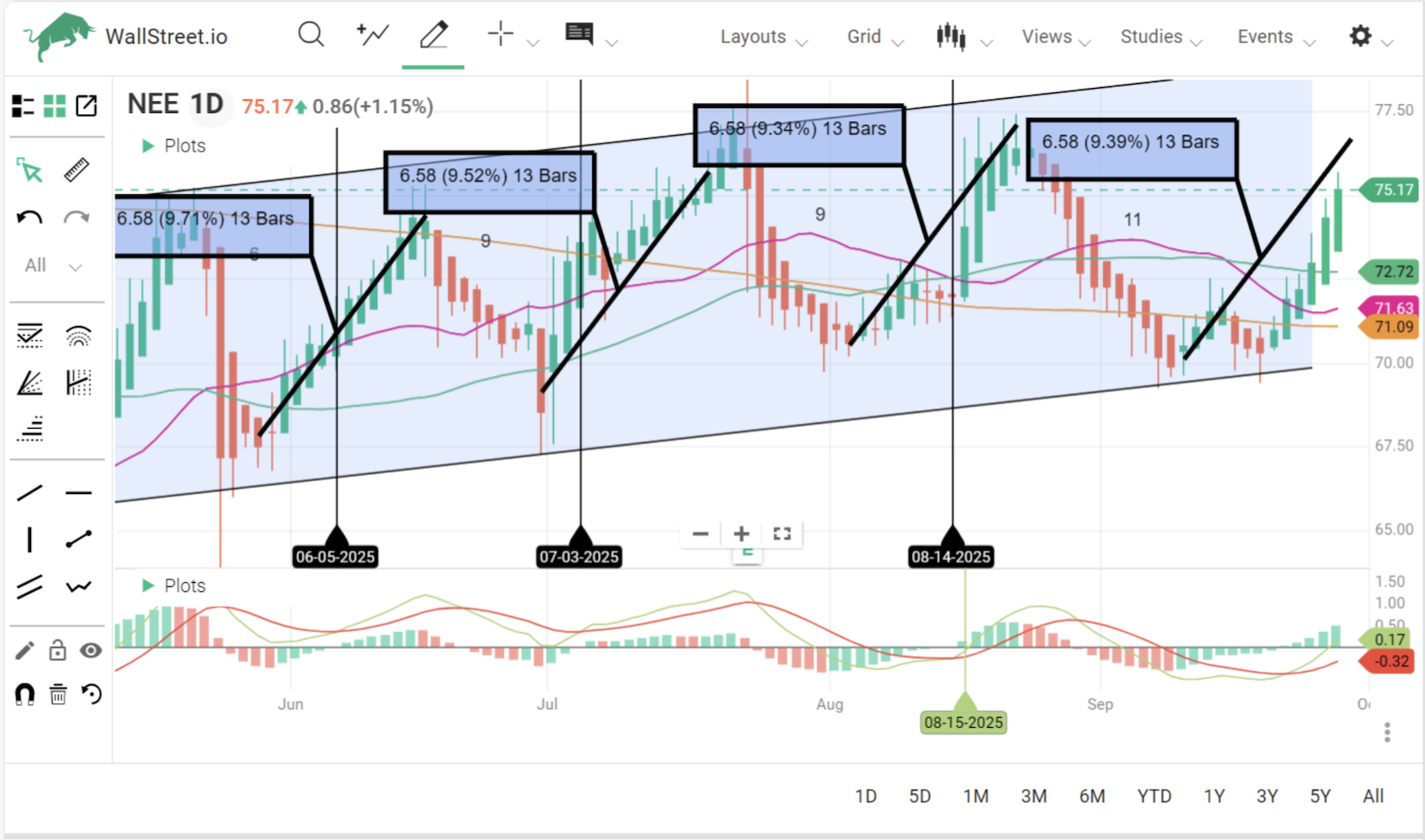The height and width of the screenshot is (840, 1425).
Task: Select the Fibonacci arcs tool
Action: tap(78, 336)
